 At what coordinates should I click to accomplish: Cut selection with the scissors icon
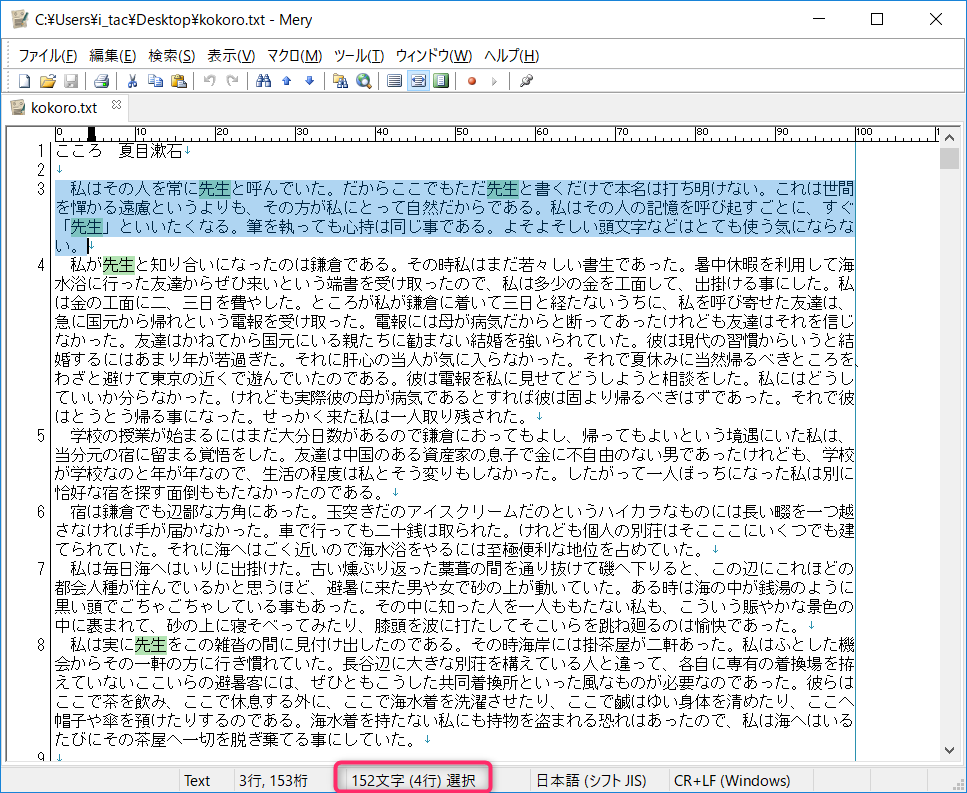tap(132, 81)
